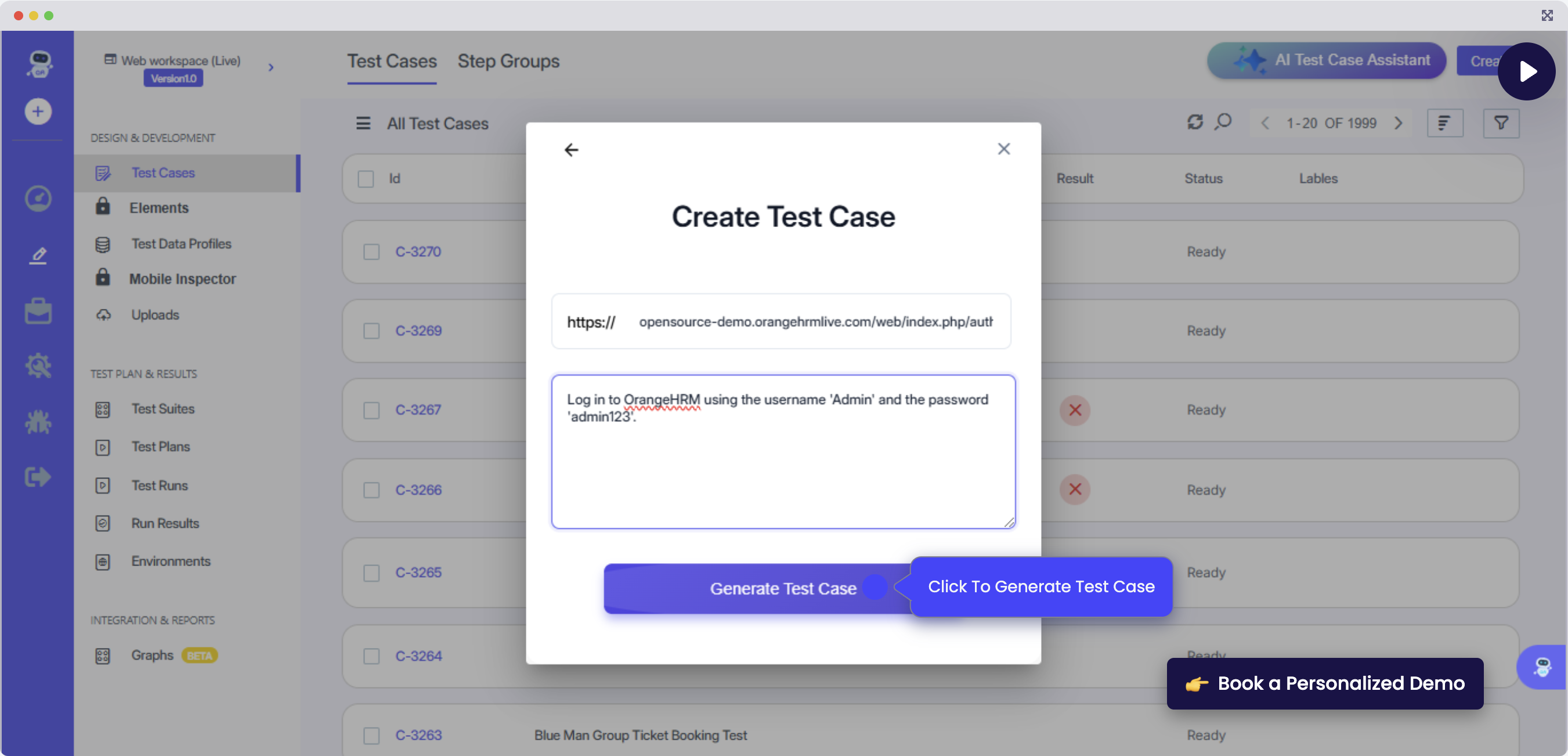Click the filter funnel icon

pos(1501,123)
